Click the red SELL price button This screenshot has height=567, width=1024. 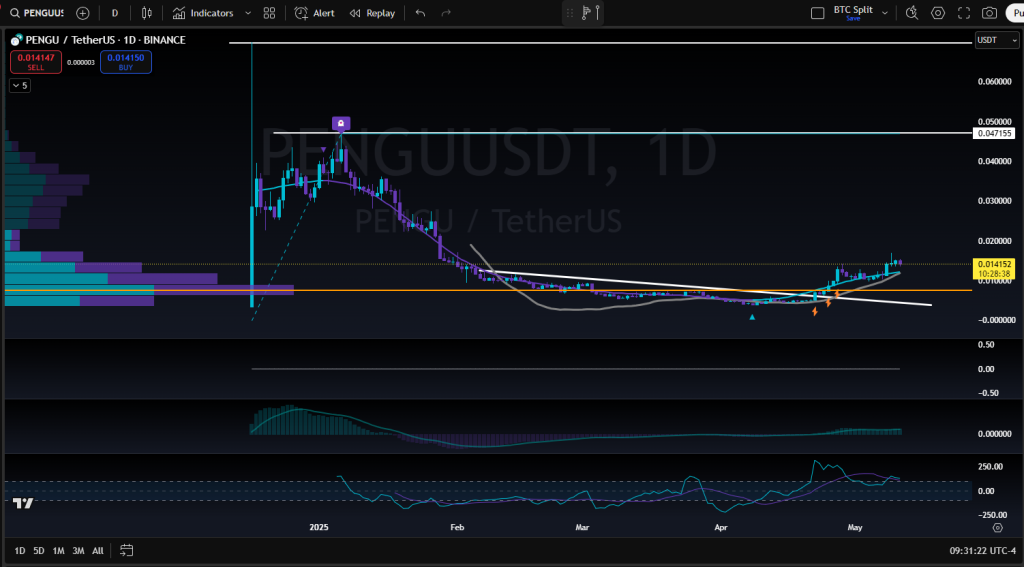coord(36,62)
